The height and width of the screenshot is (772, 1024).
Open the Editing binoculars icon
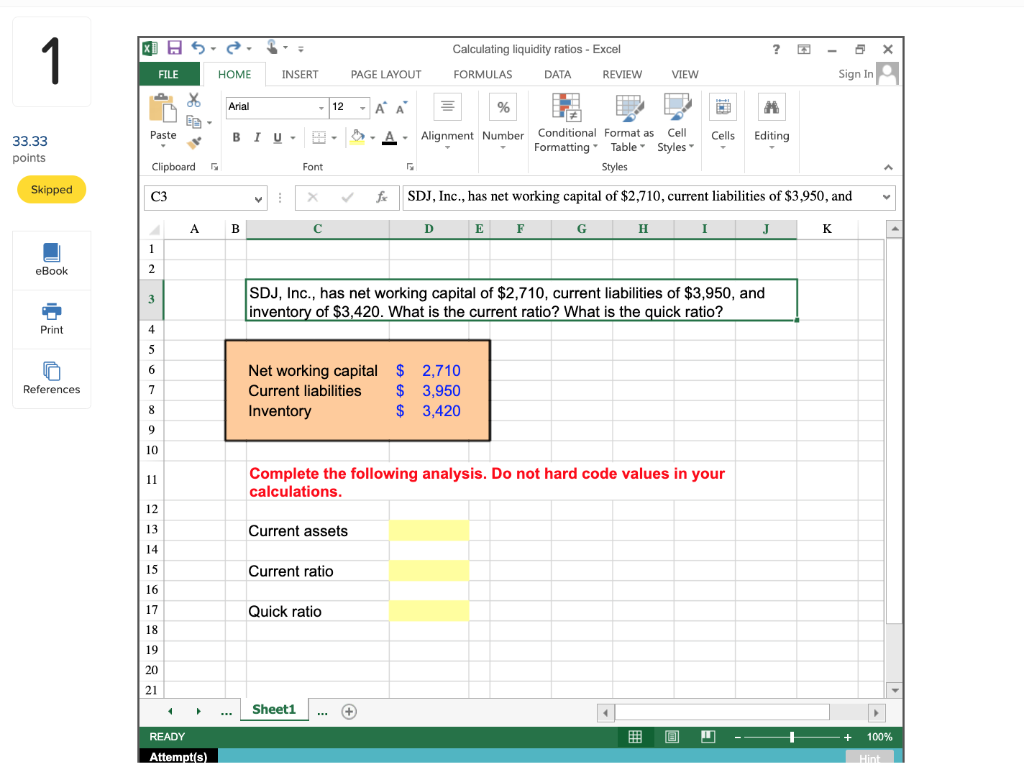771,106
